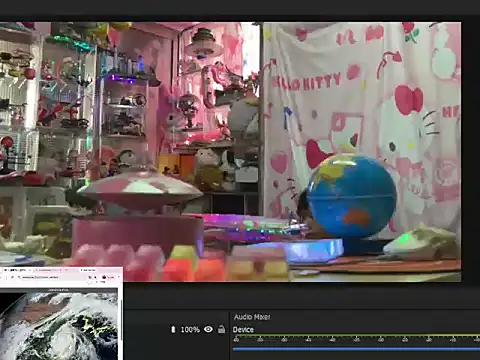Click the extensions icon in browser toolbar
The width and height of the screenshot is (480, 360).
[x=95, y=277]
